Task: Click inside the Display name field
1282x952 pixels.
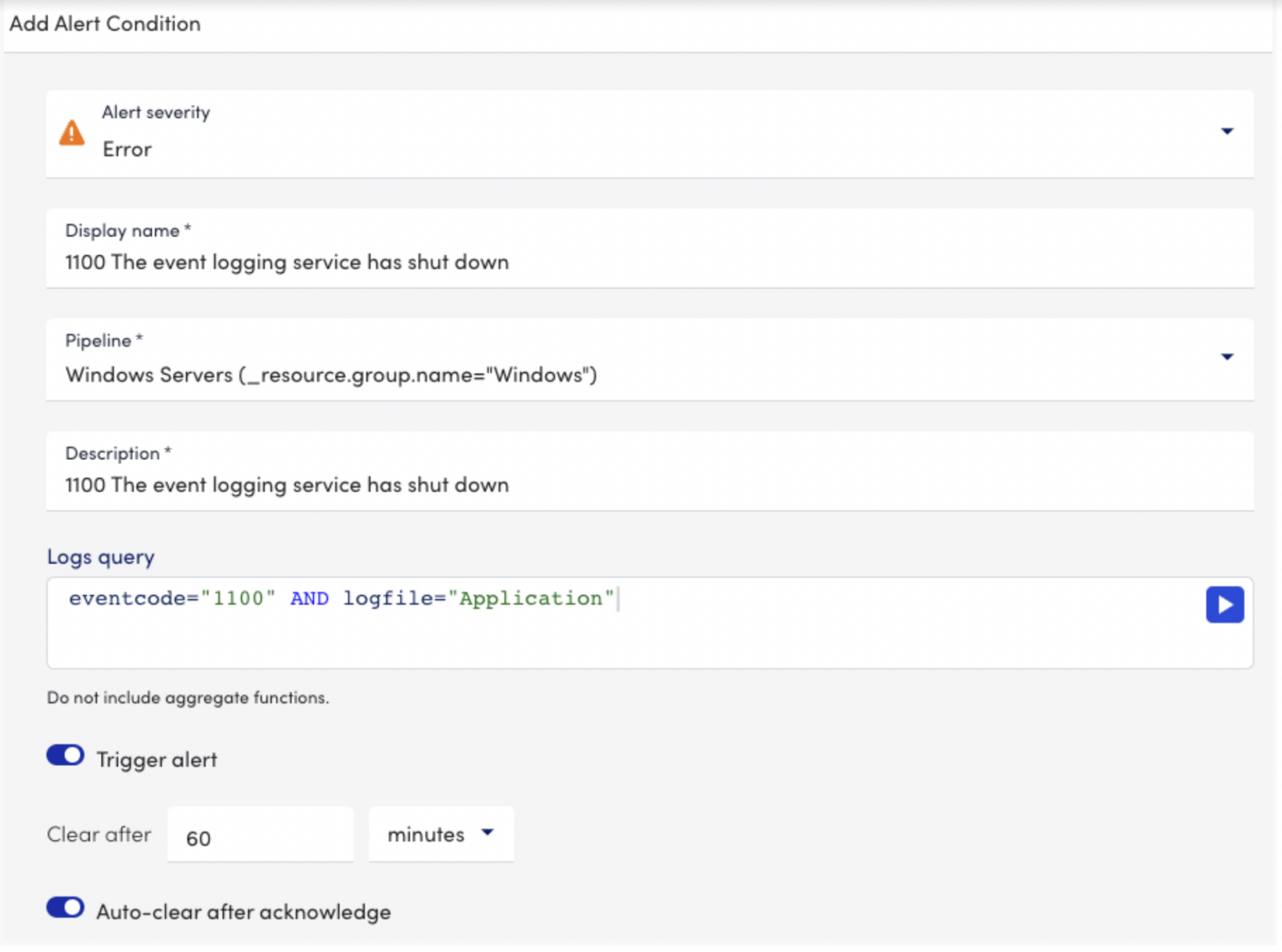Action: (x=584, y=261)
